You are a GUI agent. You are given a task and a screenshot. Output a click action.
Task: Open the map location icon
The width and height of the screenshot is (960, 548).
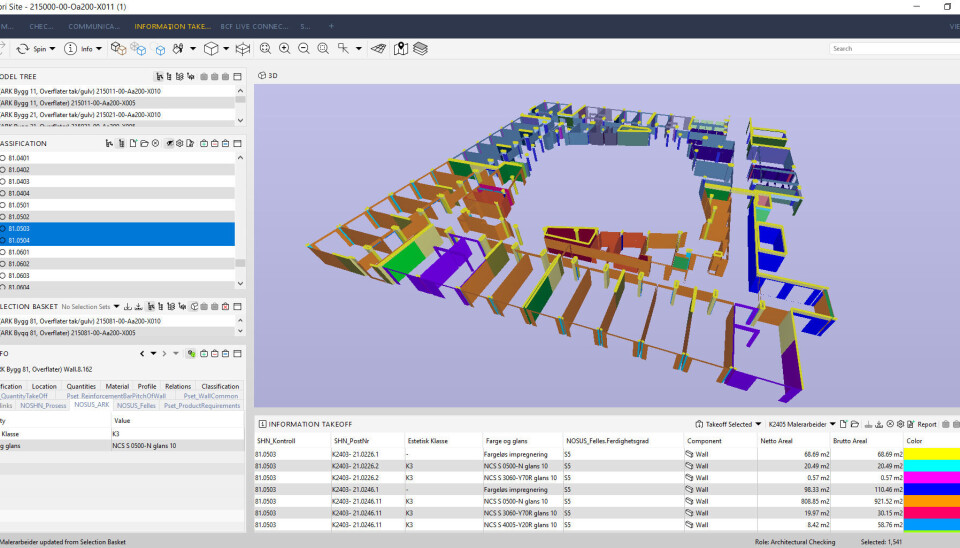(401, 48)
